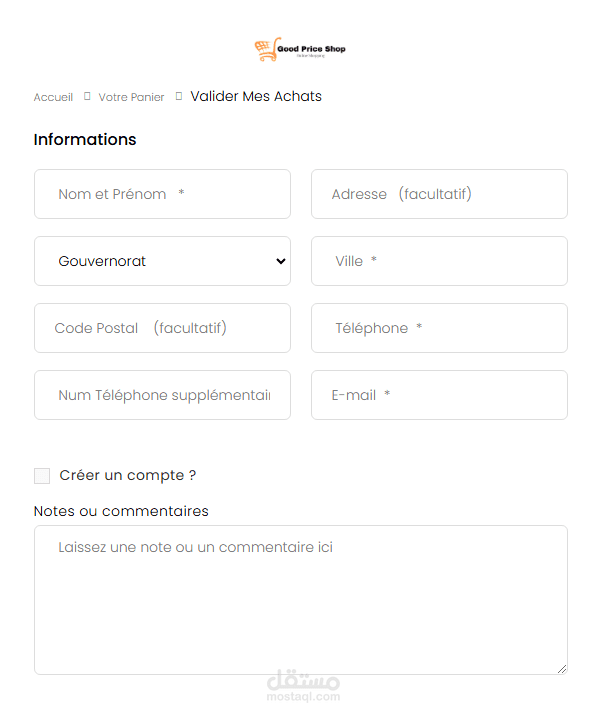608x717 pixels.
Task: Click the Créer un compte label text
Action: pyautogui.click(x=128, y=476)
